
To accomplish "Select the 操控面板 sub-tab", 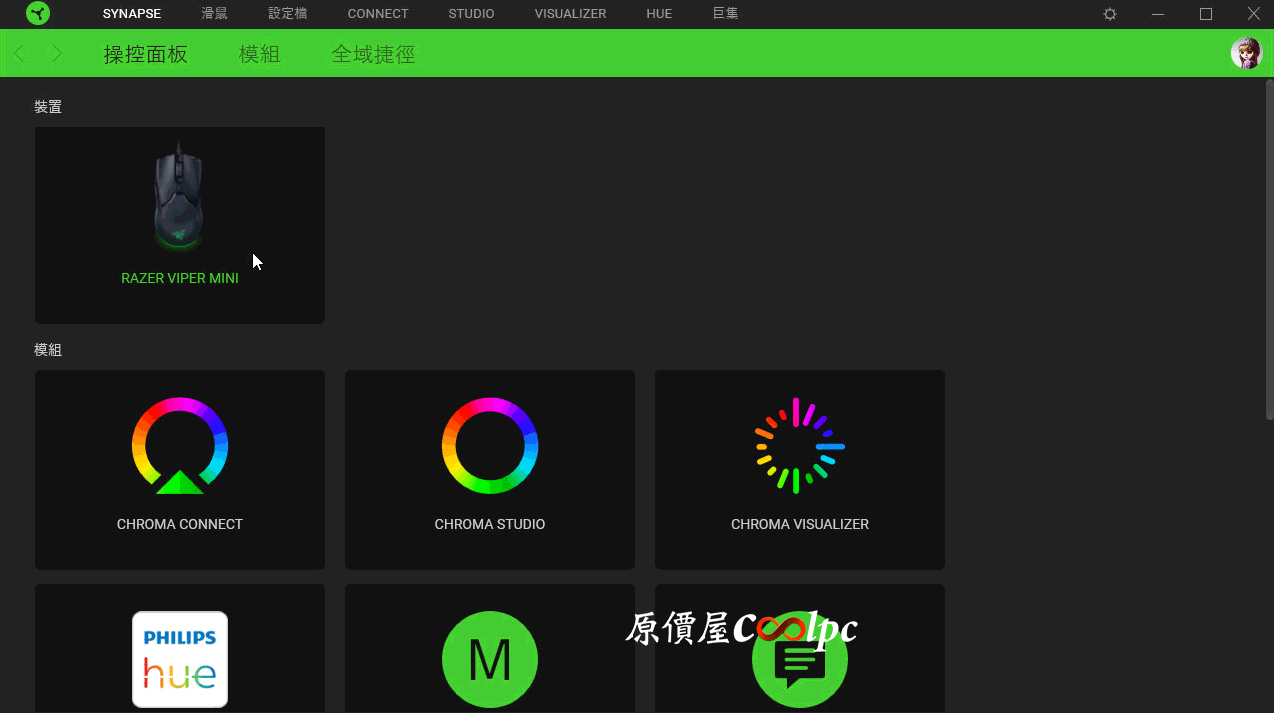I will tap(146, 54).
